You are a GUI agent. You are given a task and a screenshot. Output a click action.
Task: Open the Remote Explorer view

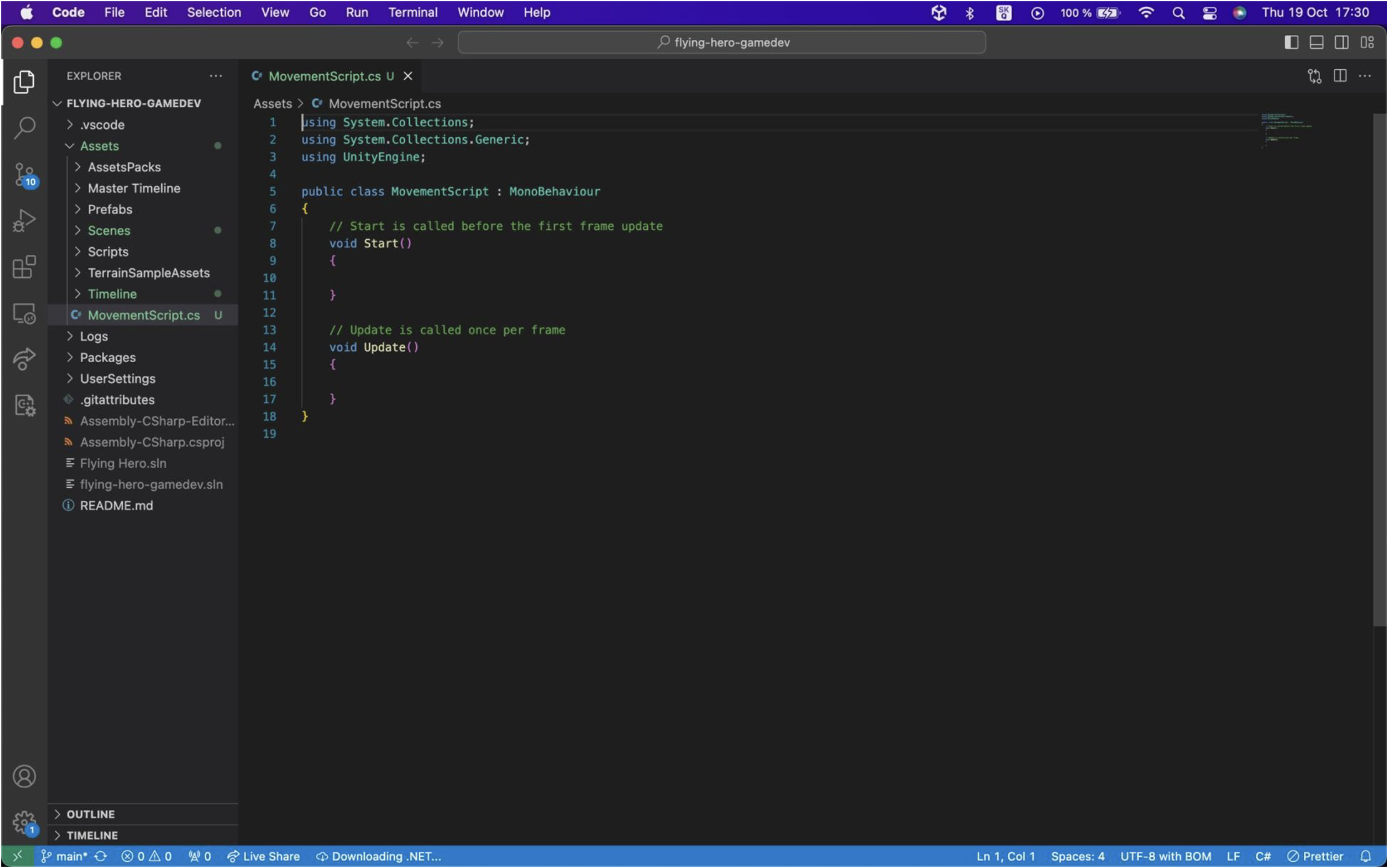[x=24, y=313]
